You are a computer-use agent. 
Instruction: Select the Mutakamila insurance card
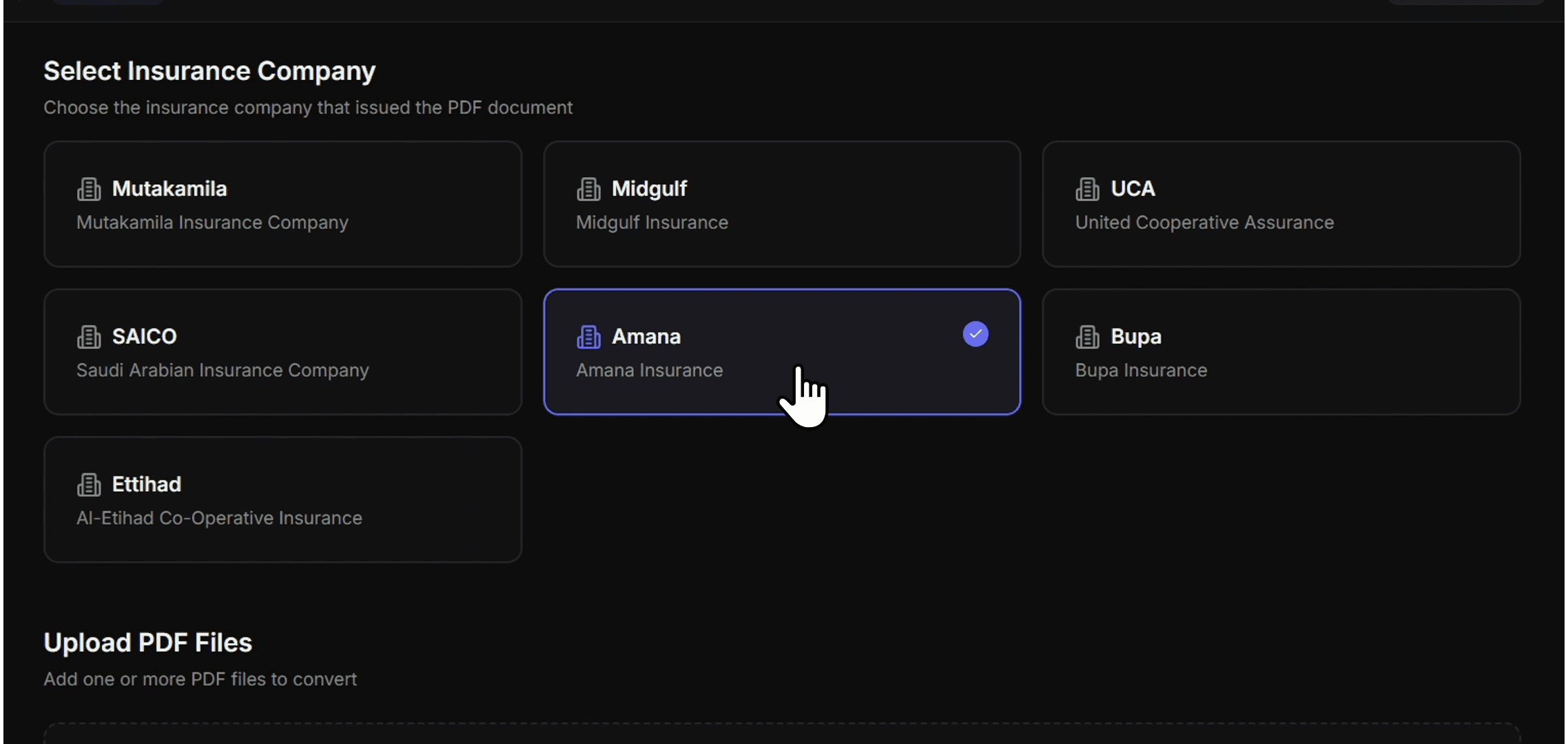pyautogui.click(x=282, y=204)
